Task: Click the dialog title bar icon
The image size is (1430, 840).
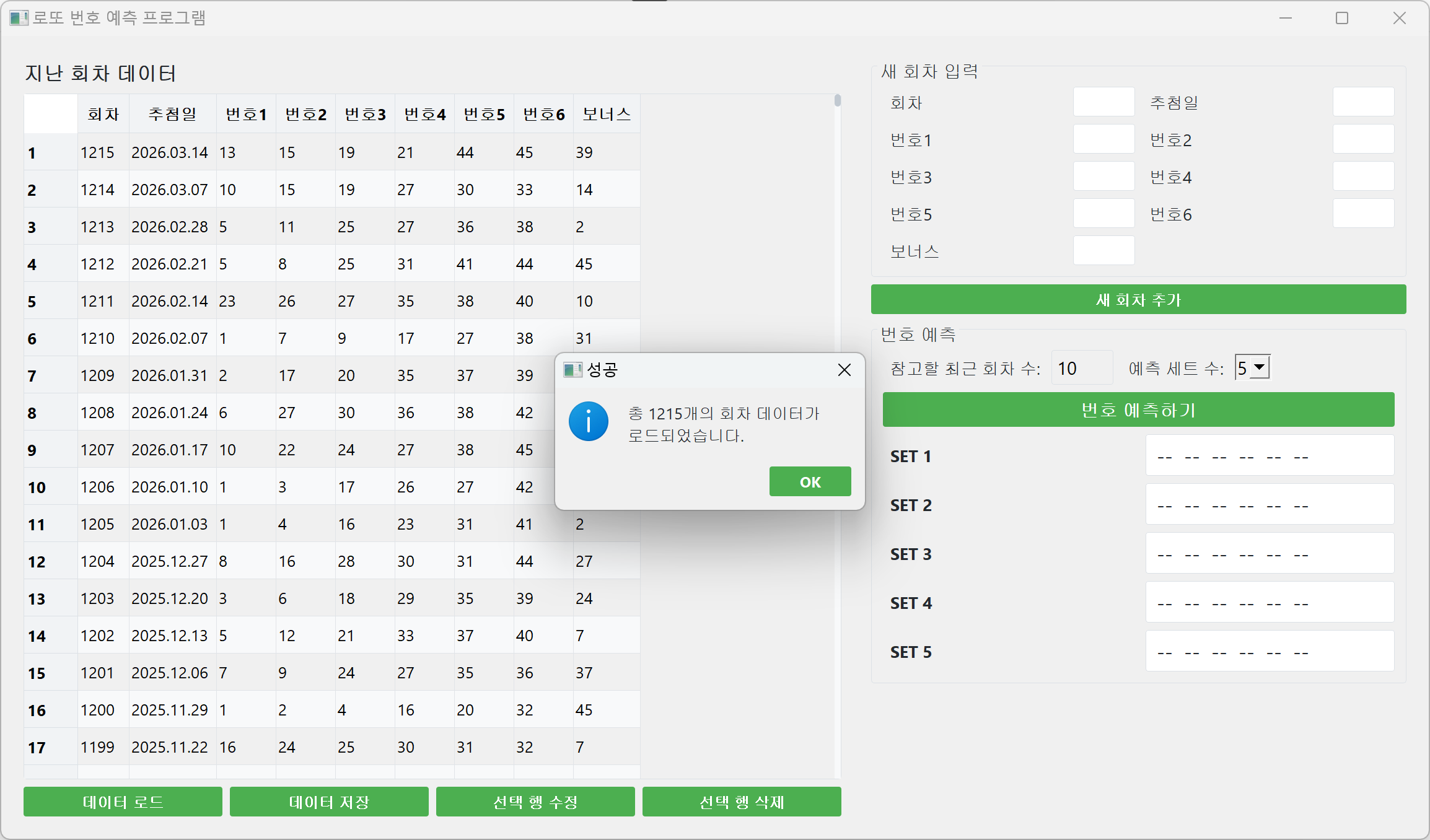Action: coord(572,370)
